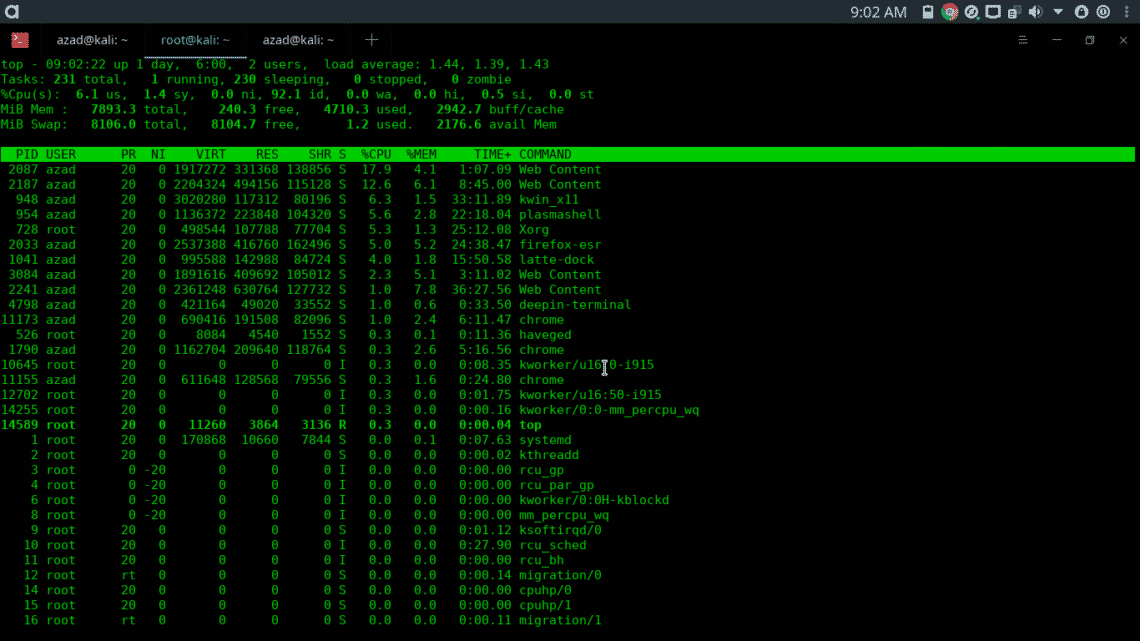Click the load average values
1140x641 pixels.
click(489, 64)
